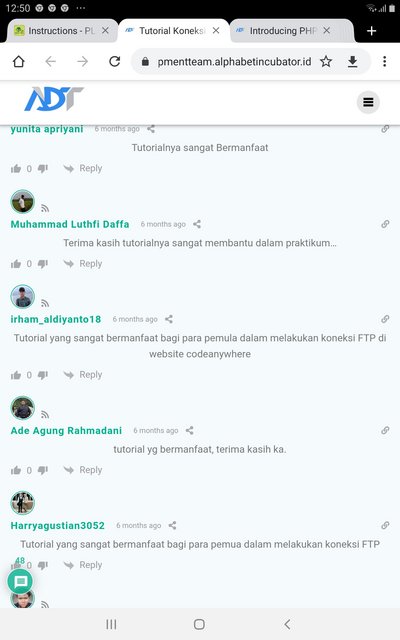Like yunita apriyani's comment with thumbs up
Image resolution: width=400 pixels, height=640 pixels.
pyautogui.click(x=16, y=169)
